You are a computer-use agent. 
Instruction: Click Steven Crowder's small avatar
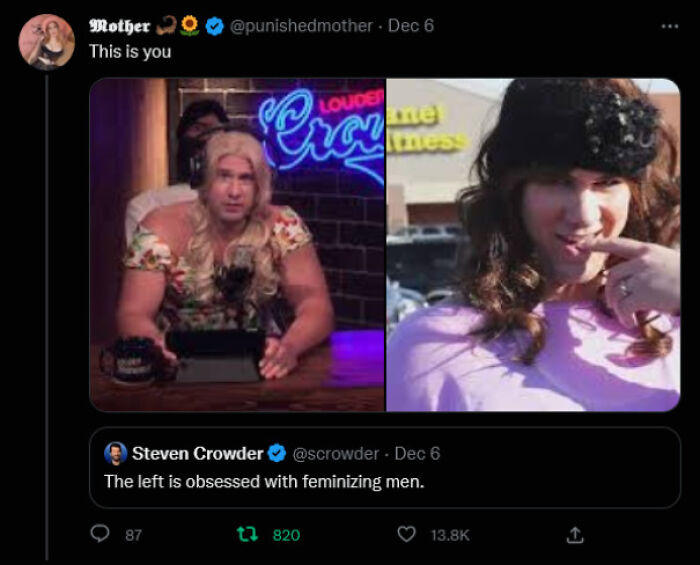click(x=116, y=454)
